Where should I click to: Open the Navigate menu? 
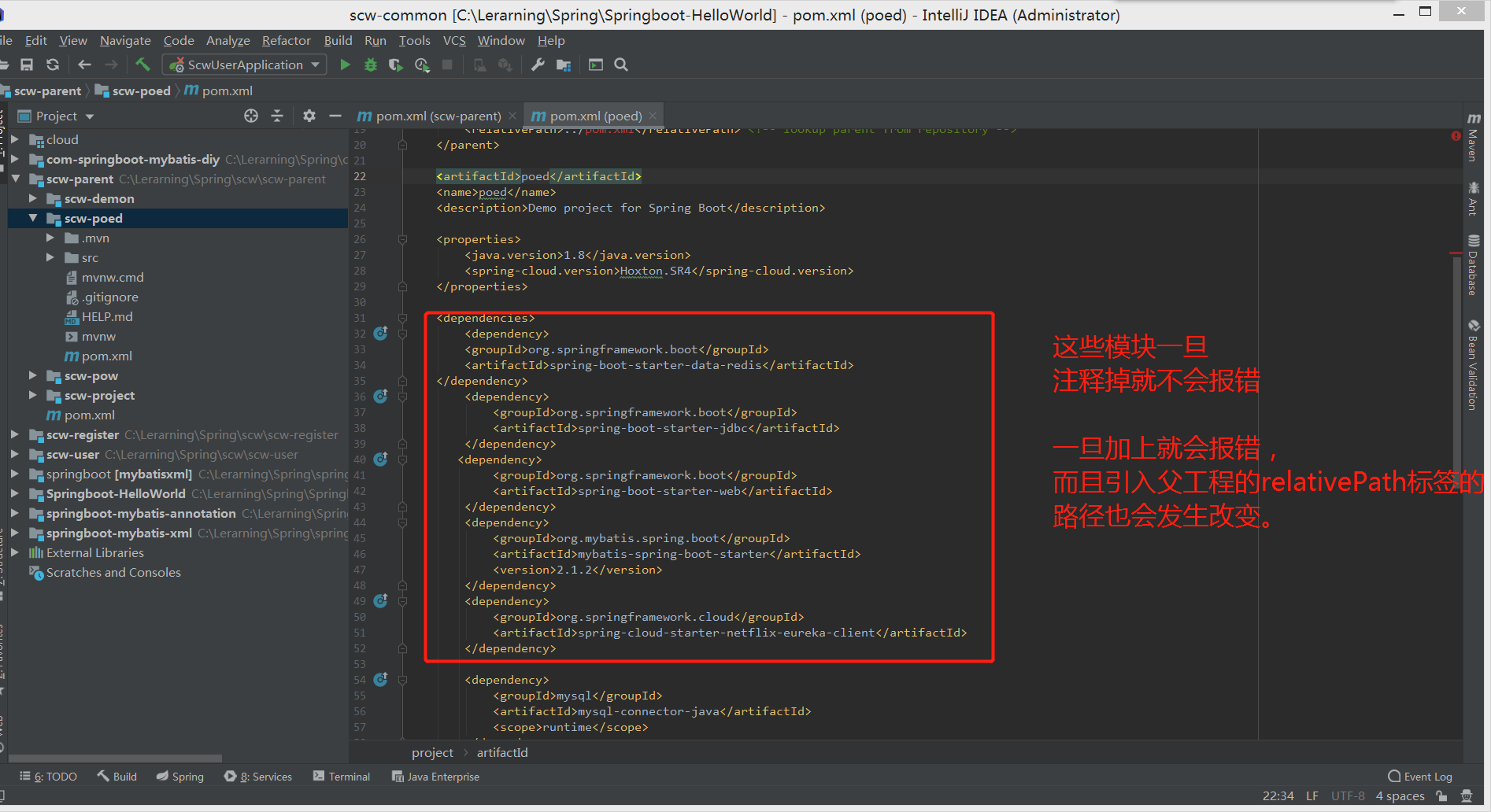tap(125, 41)
